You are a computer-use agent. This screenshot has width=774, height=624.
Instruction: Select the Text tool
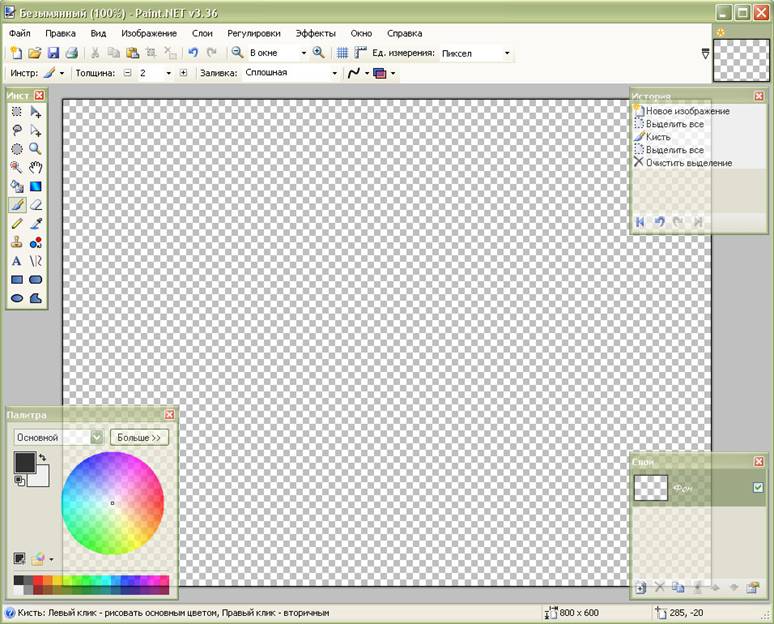(x=17, y=261)
